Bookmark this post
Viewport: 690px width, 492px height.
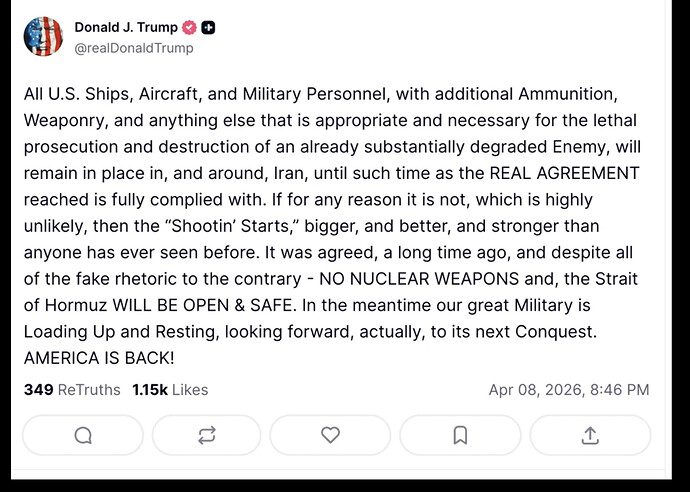pos(460,435)
